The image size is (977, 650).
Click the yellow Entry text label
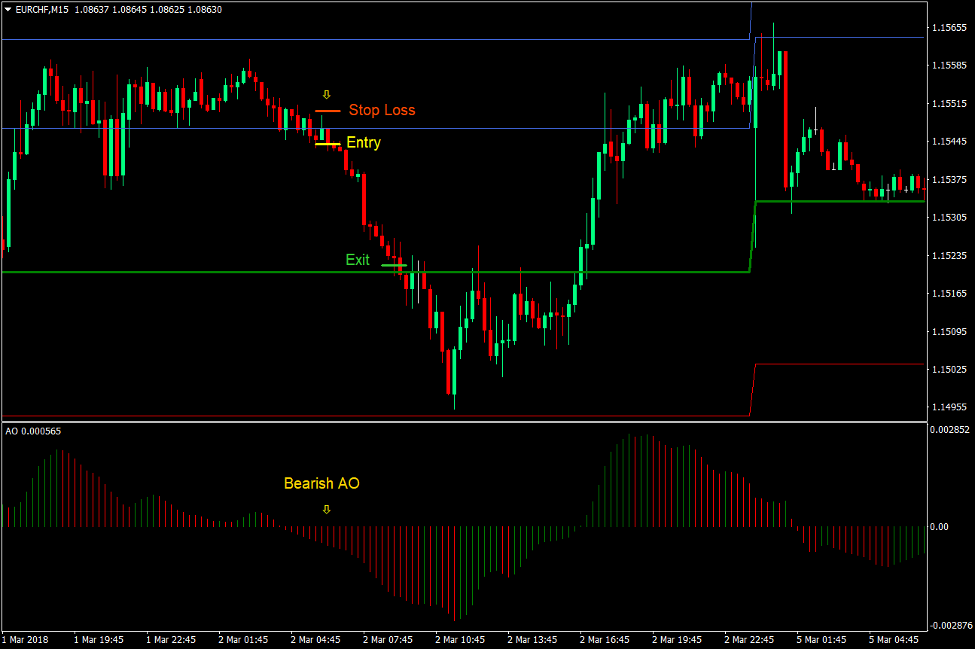pyautogui.click(x=363, y=143)
